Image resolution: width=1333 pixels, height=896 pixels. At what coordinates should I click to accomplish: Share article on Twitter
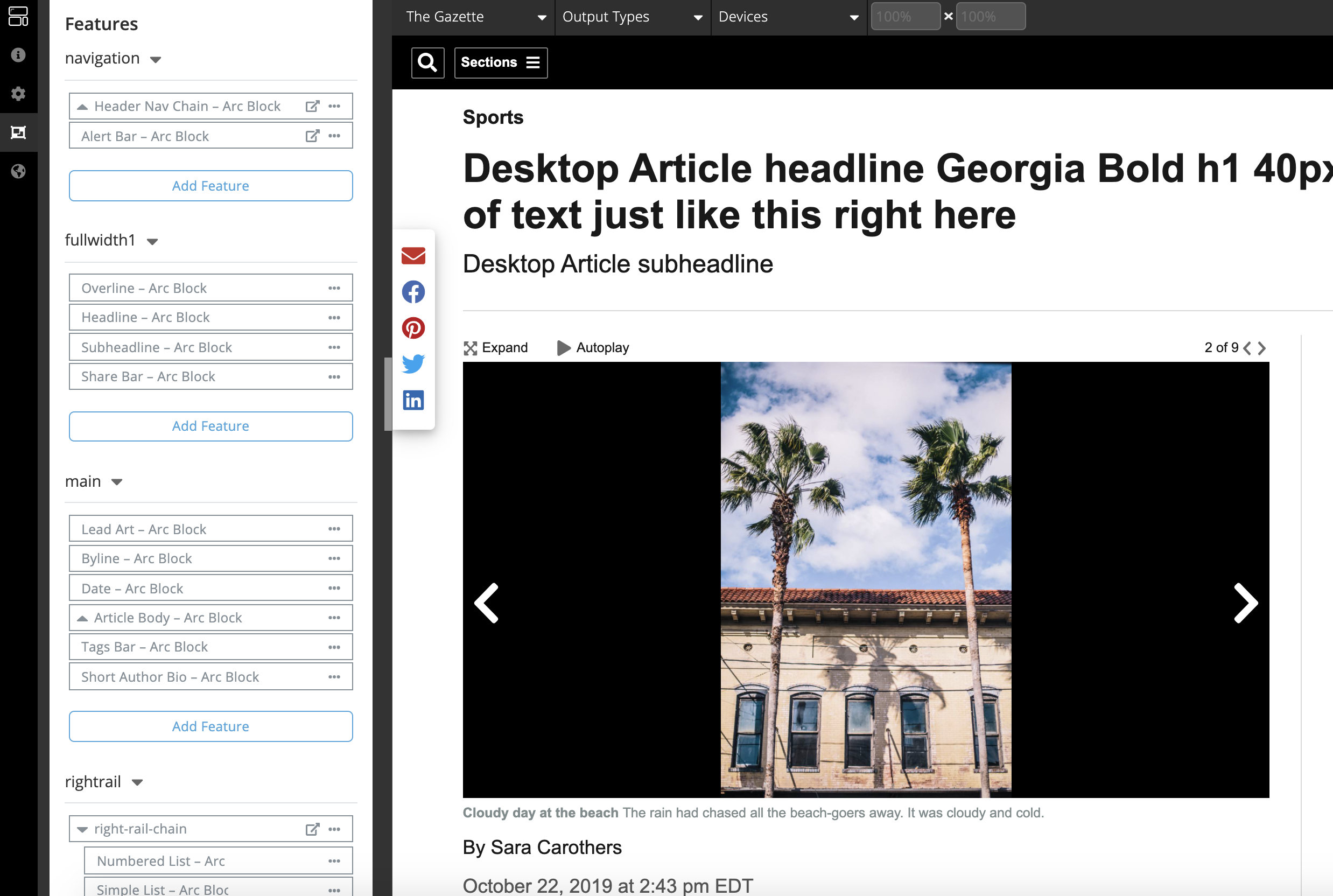point(413,364)
